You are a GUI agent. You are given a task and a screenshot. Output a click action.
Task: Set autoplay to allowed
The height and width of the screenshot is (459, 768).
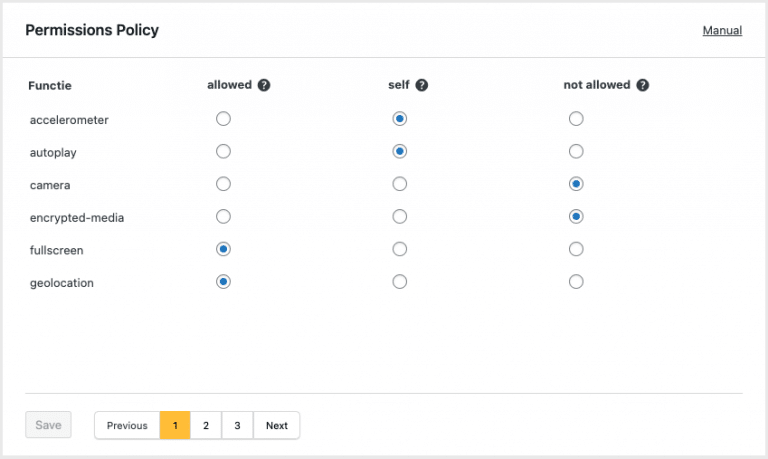pos(224,152)
